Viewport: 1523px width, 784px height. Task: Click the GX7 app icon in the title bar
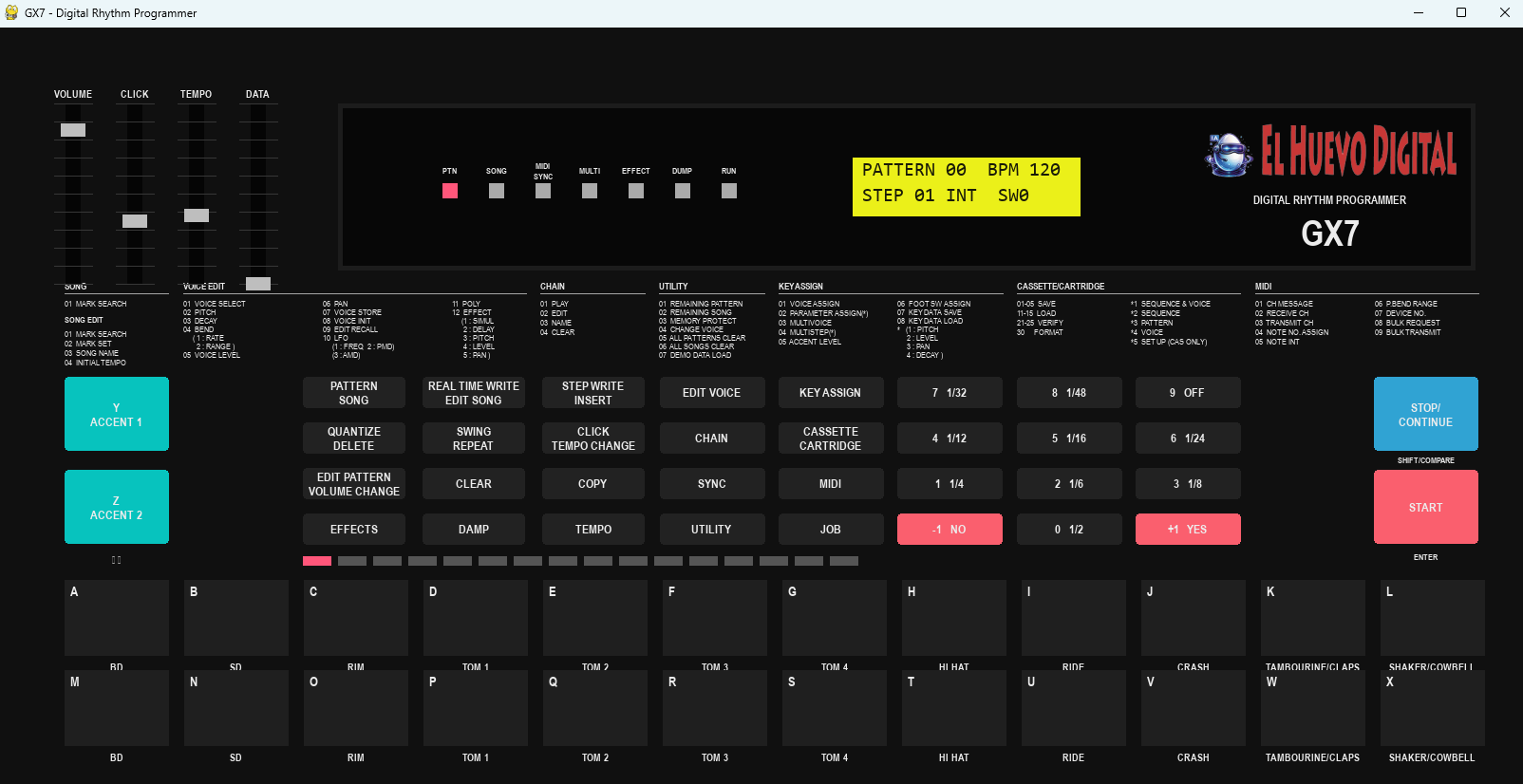(11, 12)
